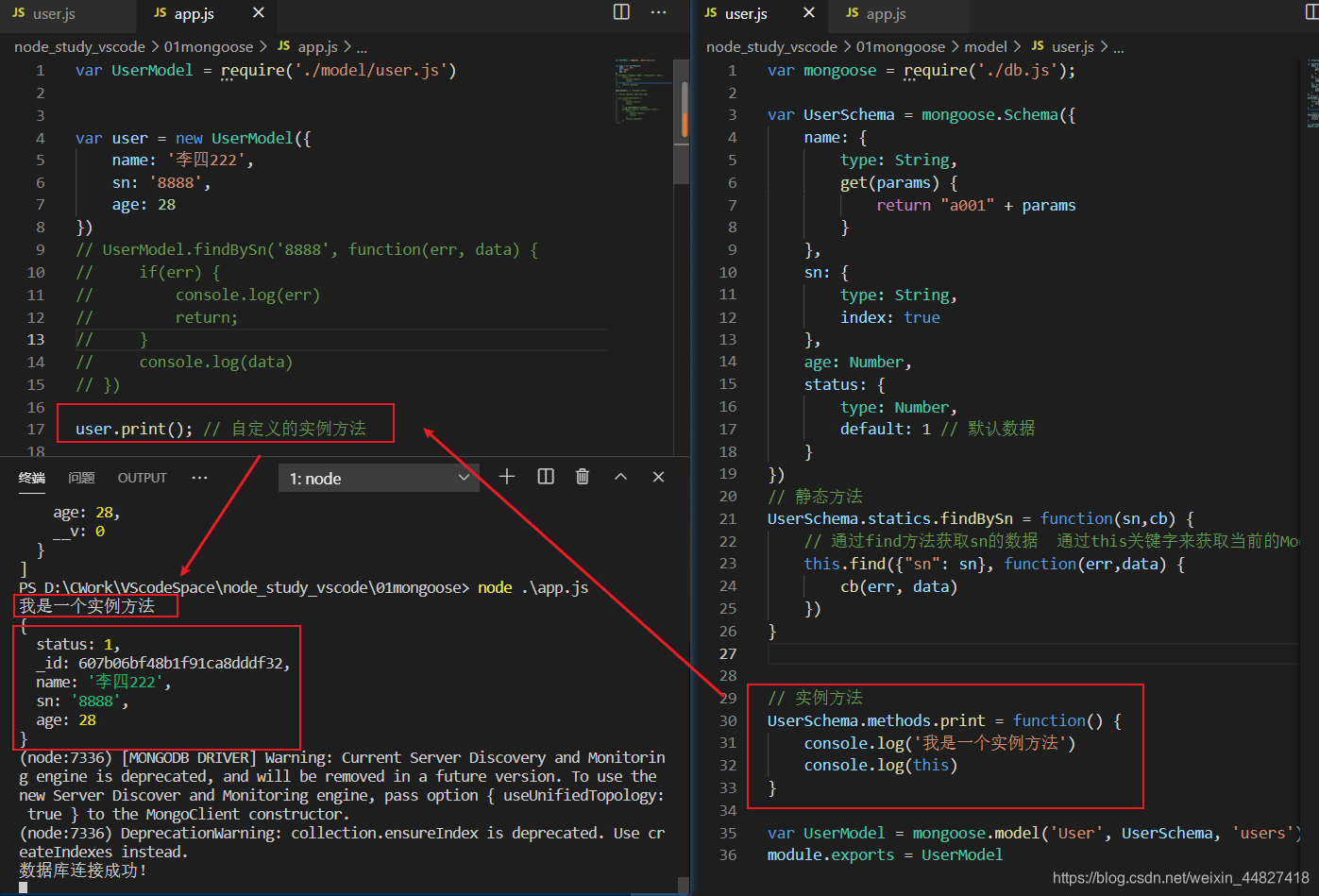Viewport: 1319px width, 896px height.
Task: Click 'console.log(this)' in user.js
Action: coord(881,765)
